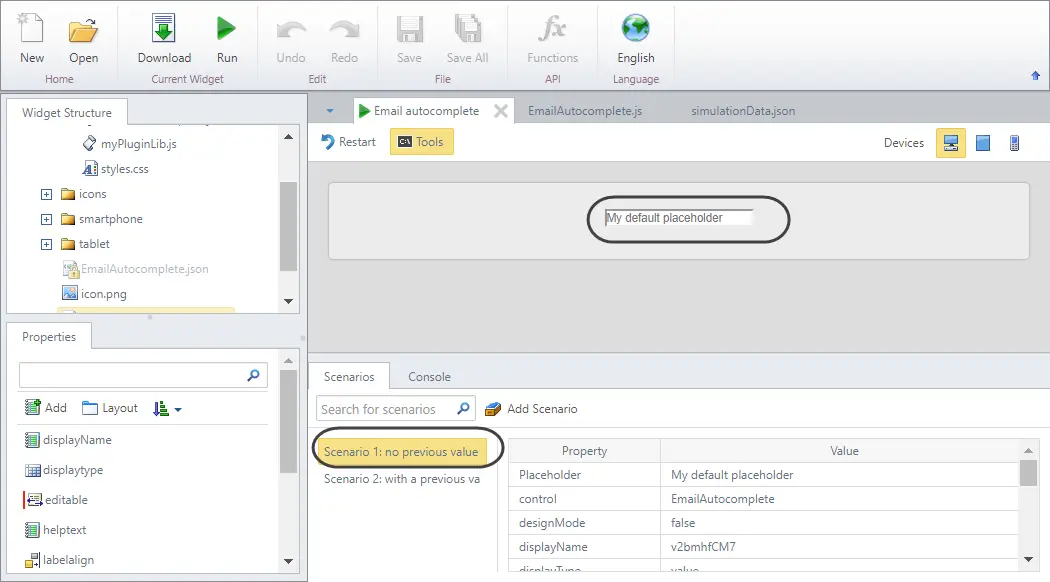Add a new property
1050x582 pixels.
pyautogui.click(x=46, y=408)
